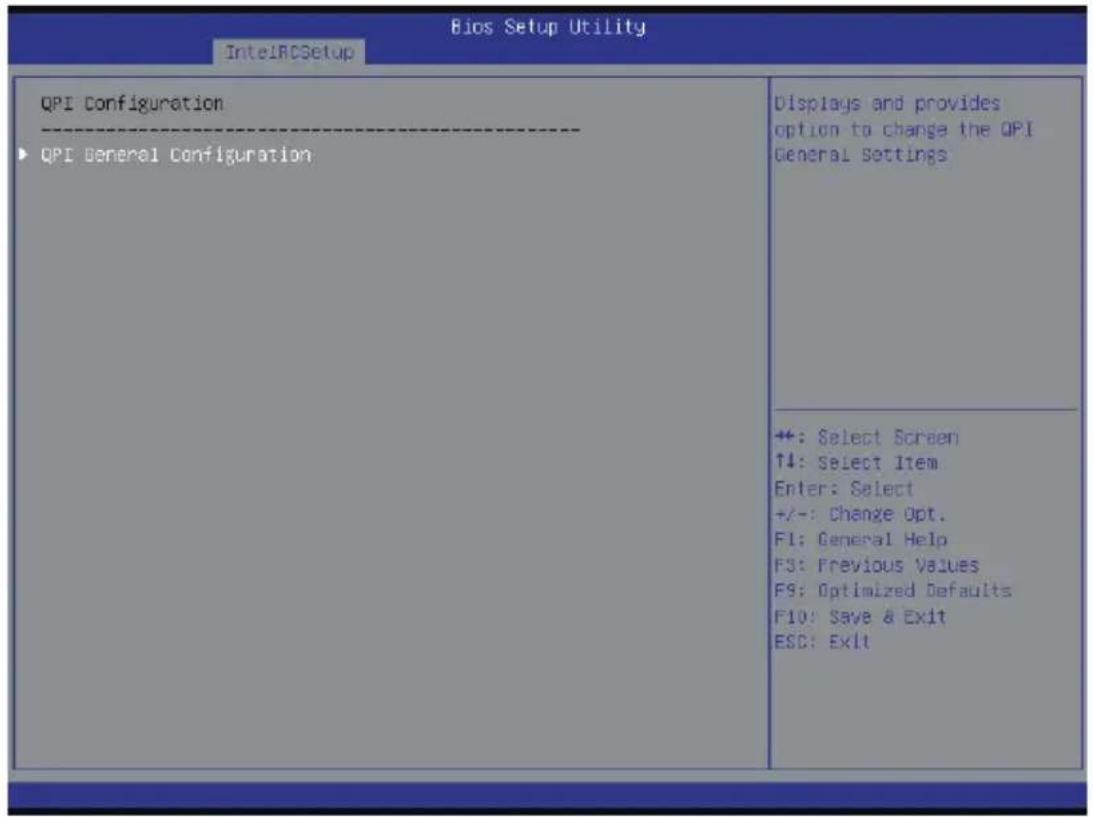Click the help text 'Displays and provides'
The height and width of the screenshot is (817, 1093).
click(x=887, y=104)
